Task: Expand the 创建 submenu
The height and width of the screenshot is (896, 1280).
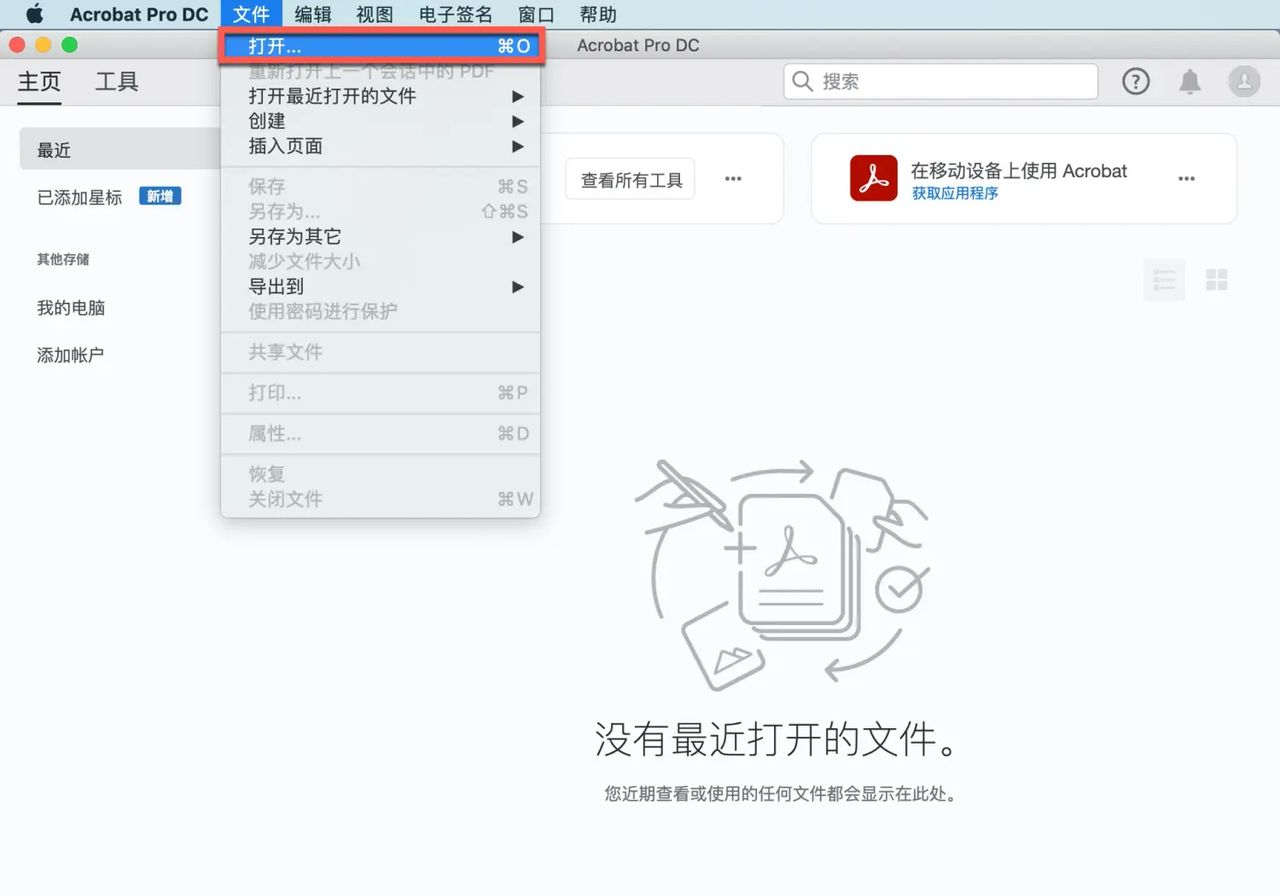Action: 380,121
